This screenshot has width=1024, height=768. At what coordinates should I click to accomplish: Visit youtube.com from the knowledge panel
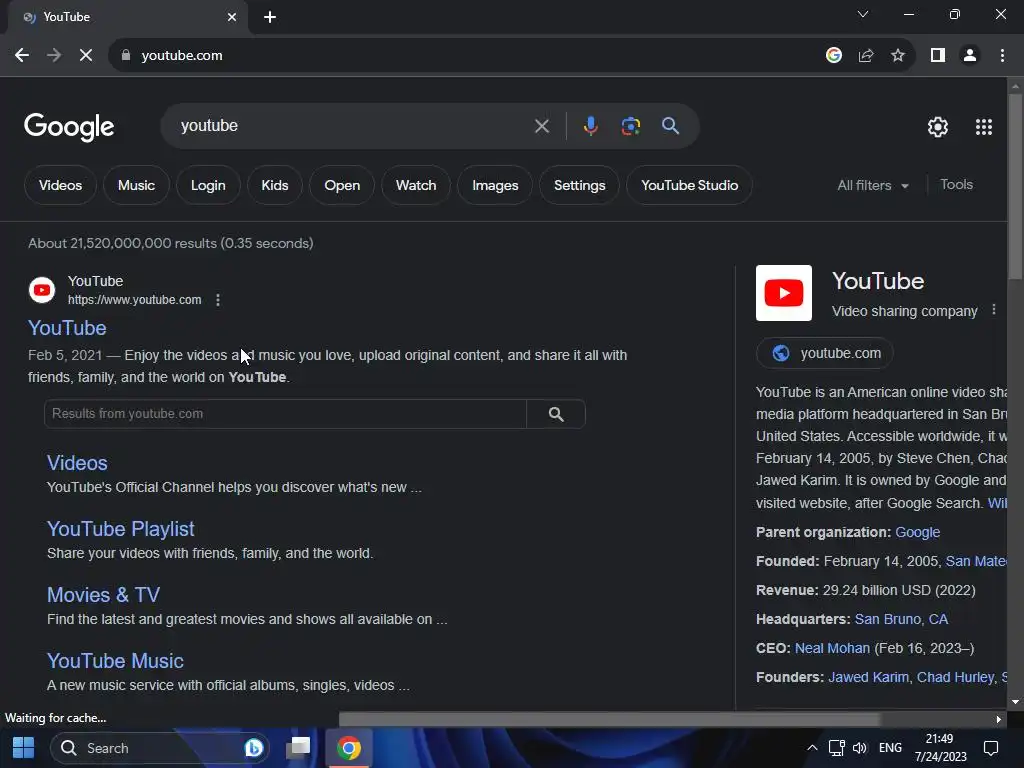825,353
